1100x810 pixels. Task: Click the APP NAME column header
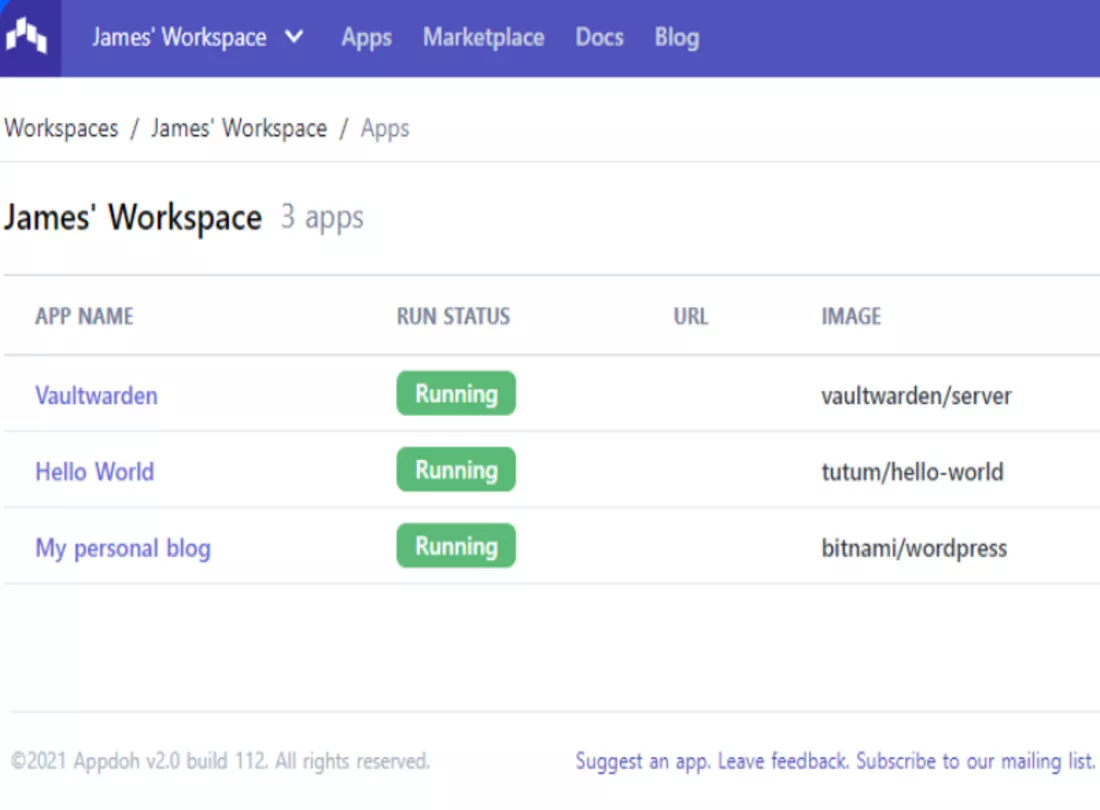pos(84,317)
